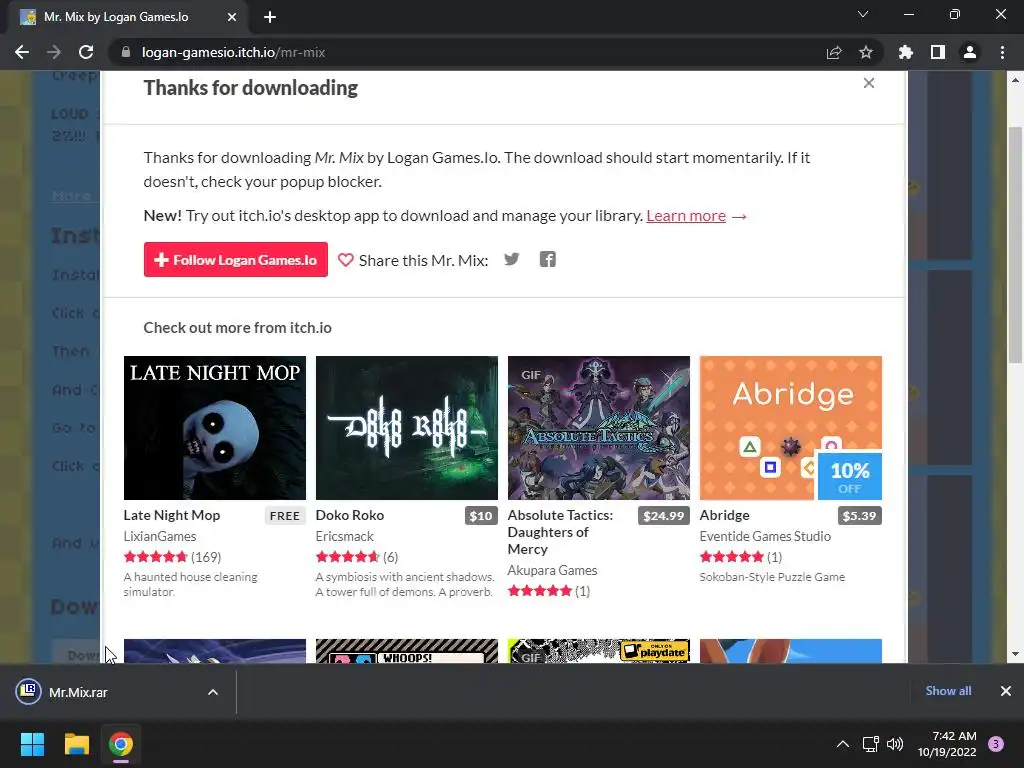Open the notification badge showing 3
The width and height of the screenshot is (1024, 768).
[x=996, y=744]
